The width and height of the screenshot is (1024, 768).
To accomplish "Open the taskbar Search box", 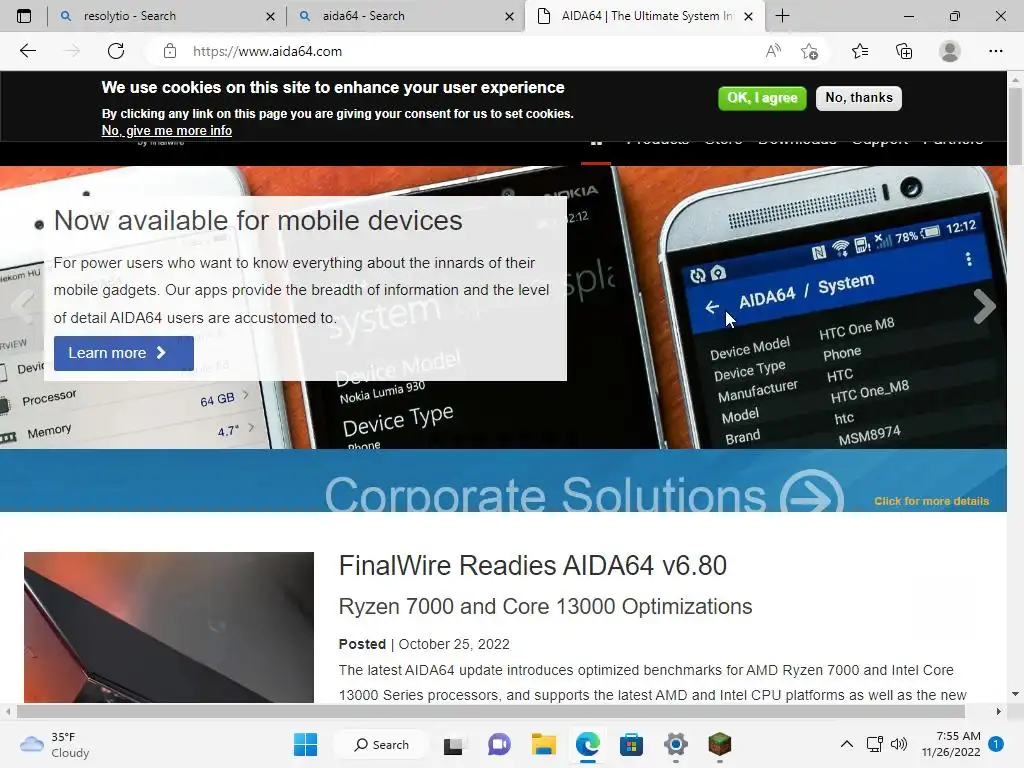I will pyautogui.click(x=381, y=744).
